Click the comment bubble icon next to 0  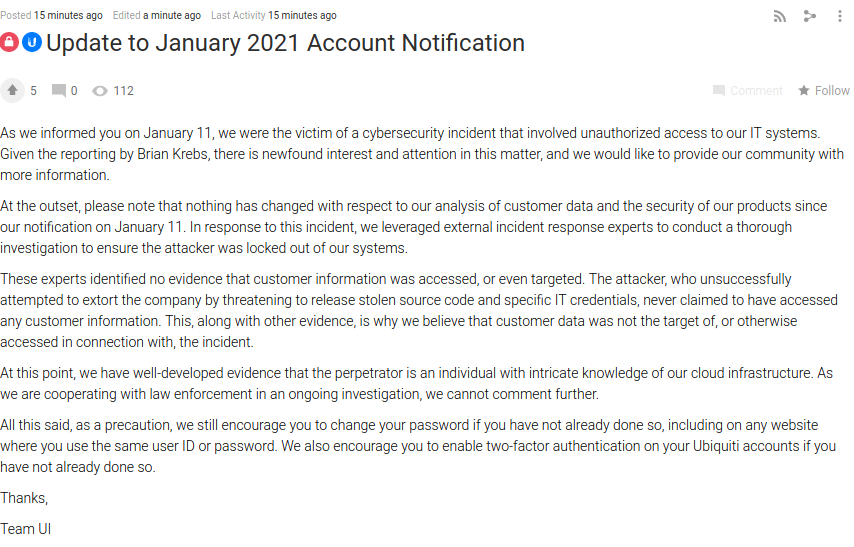pyautogui.click(x=58, y=90)
